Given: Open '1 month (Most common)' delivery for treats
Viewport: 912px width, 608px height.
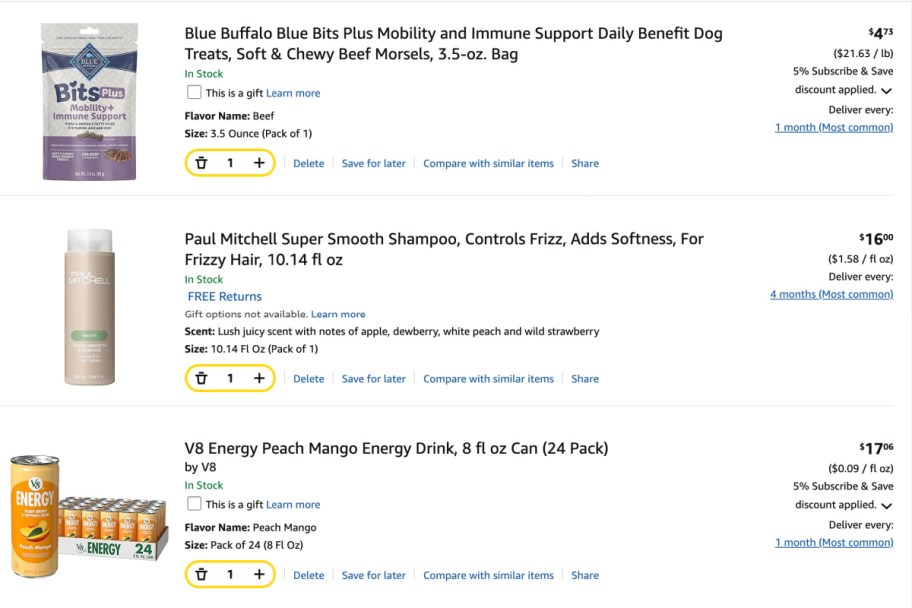Looking at the screenshot, I should click(x=834, y=127).
